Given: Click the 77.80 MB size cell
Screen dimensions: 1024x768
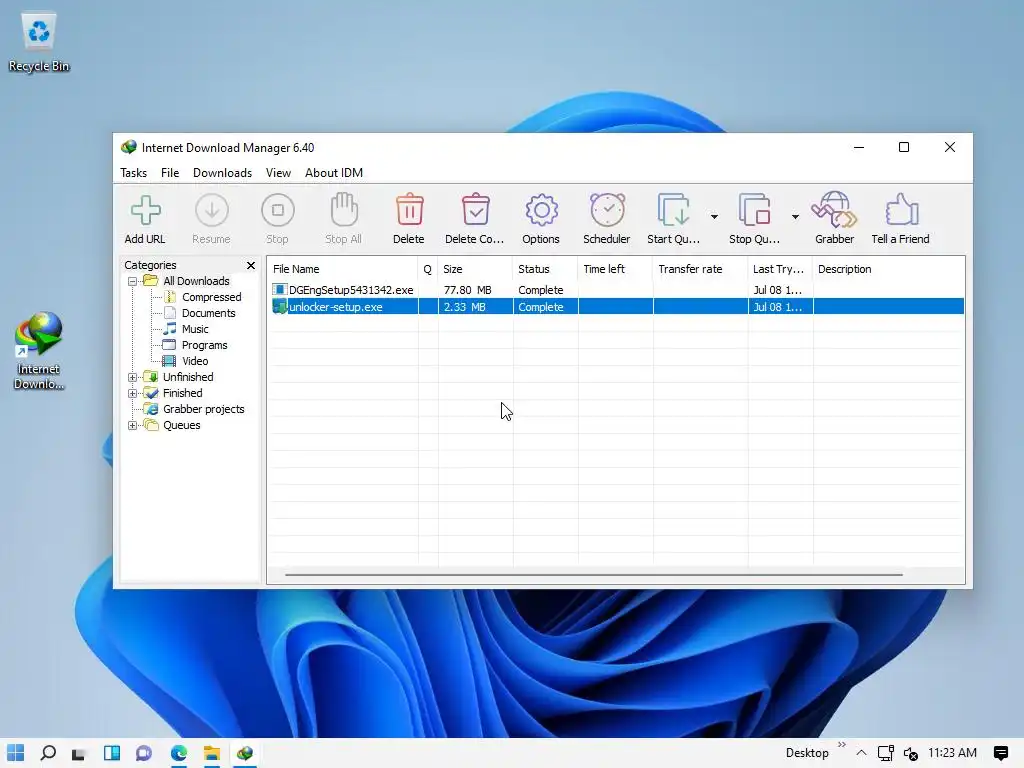Looking at the screenshot, I should coord(467,290).
